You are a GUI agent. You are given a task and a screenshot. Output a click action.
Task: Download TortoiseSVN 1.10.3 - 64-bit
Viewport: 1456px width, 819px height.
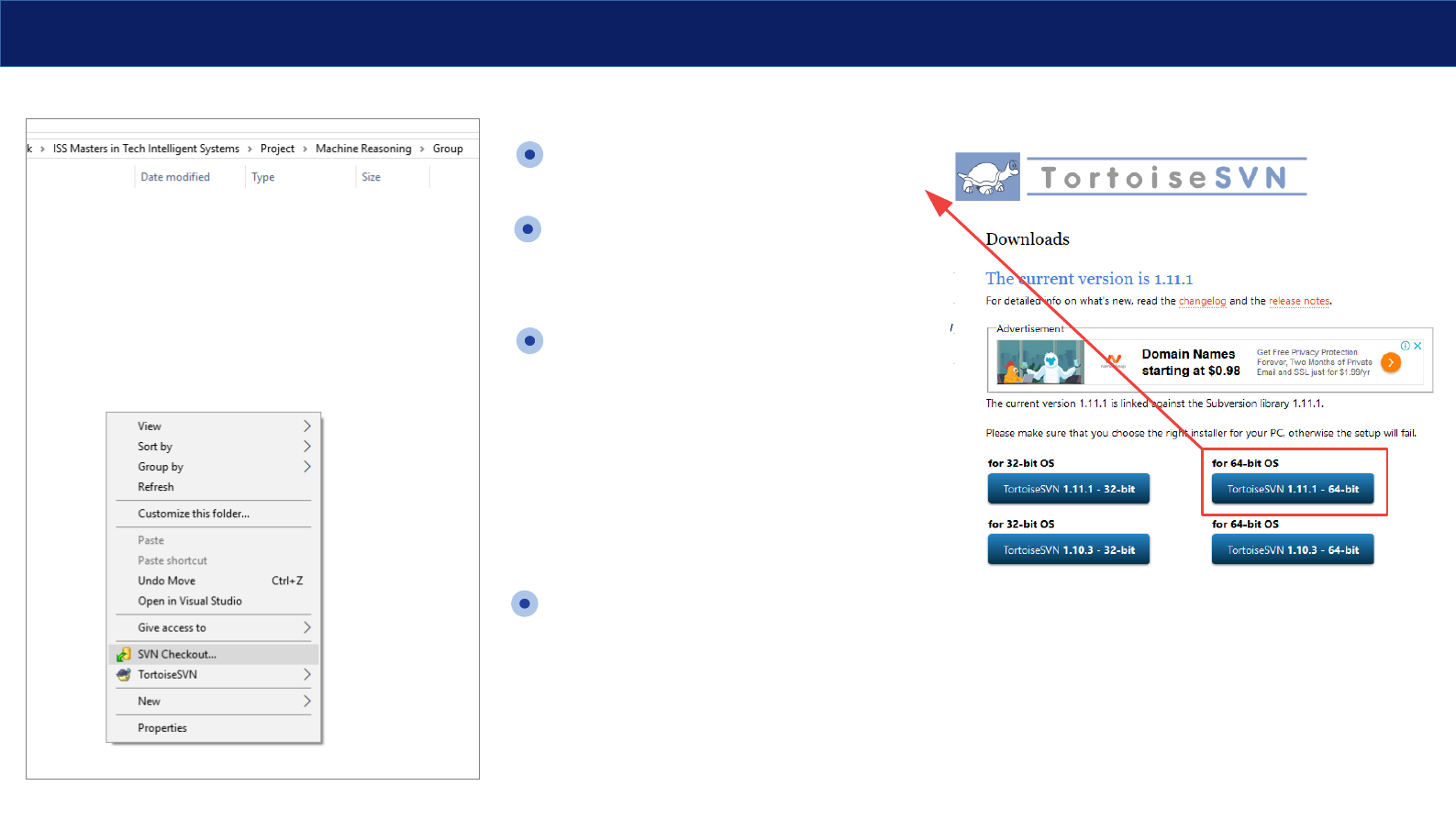[x=1293, y=550]
